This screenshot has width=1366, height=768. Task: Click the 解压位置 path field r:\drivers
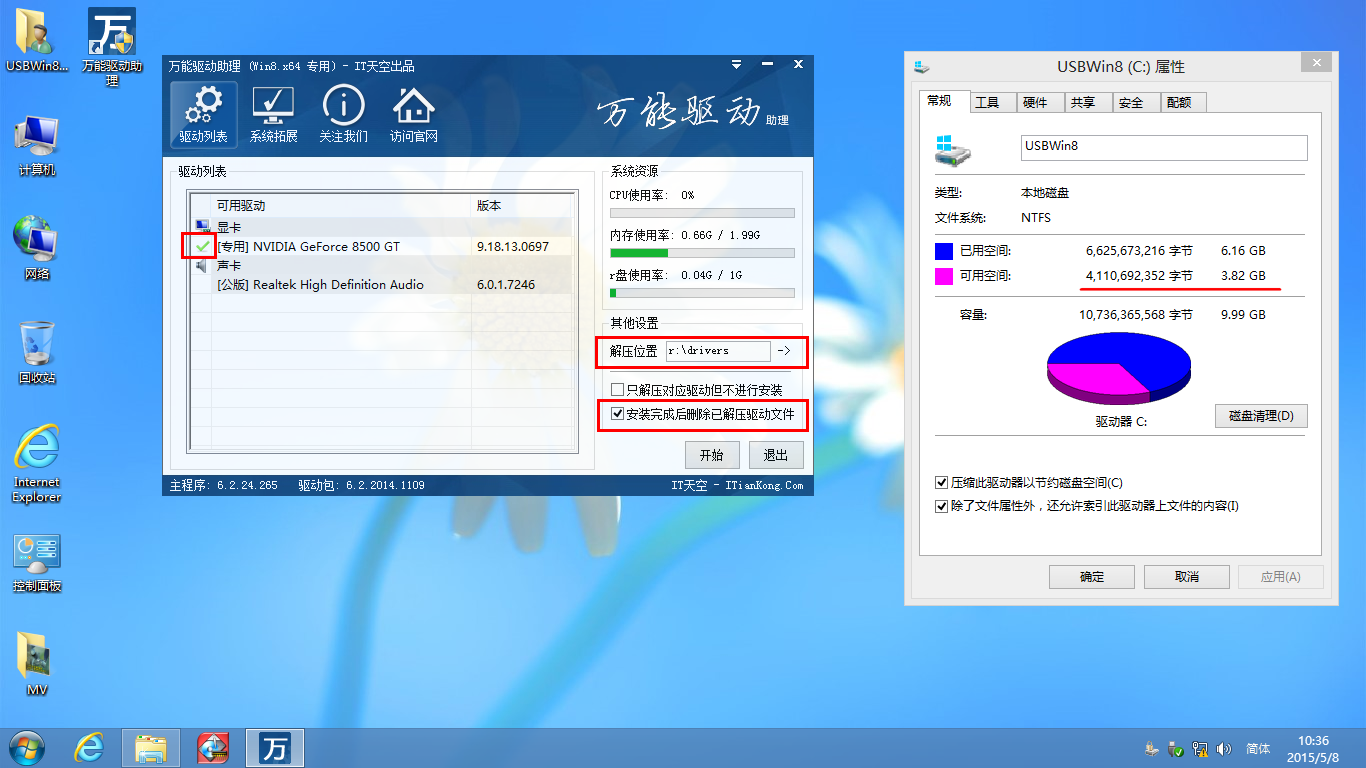pos(718,351)
